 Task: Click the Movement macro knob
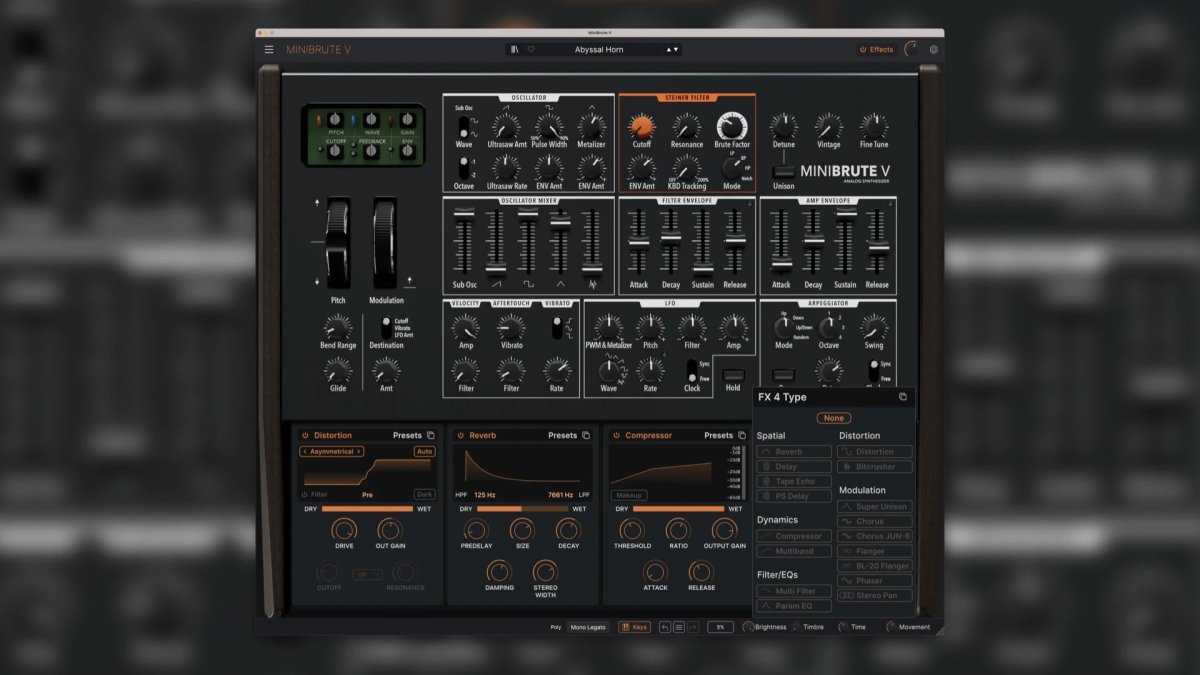891,627
